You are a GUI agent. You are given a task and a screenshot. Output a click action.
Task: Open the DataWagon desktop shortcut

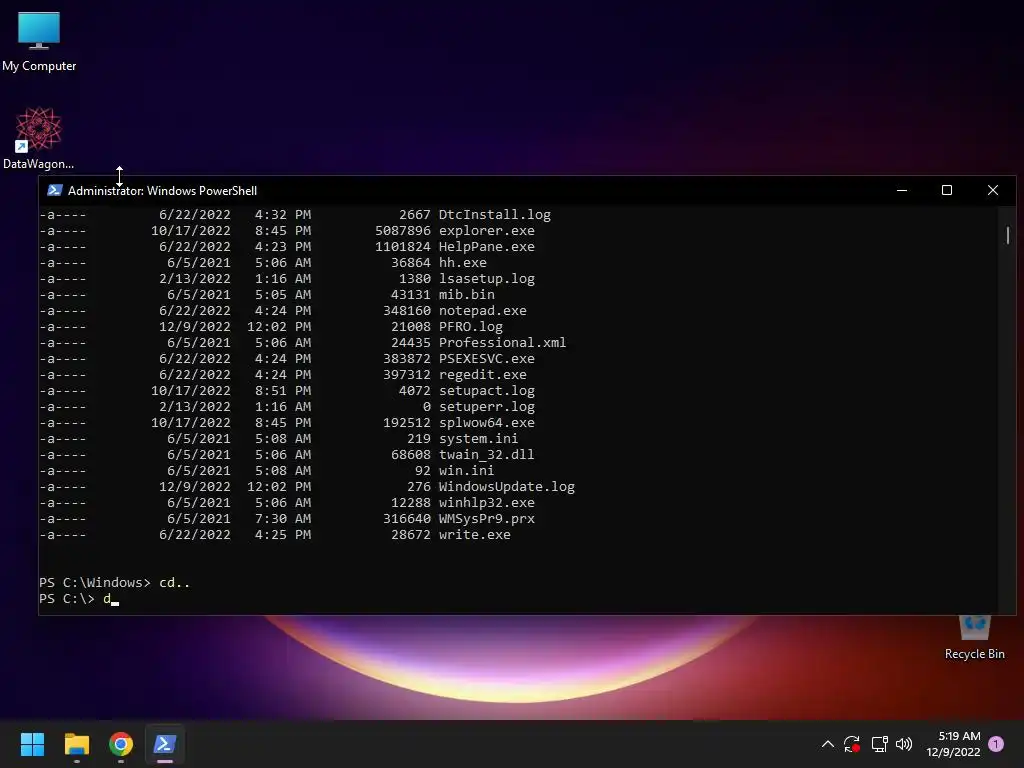[x=39, y=138]
